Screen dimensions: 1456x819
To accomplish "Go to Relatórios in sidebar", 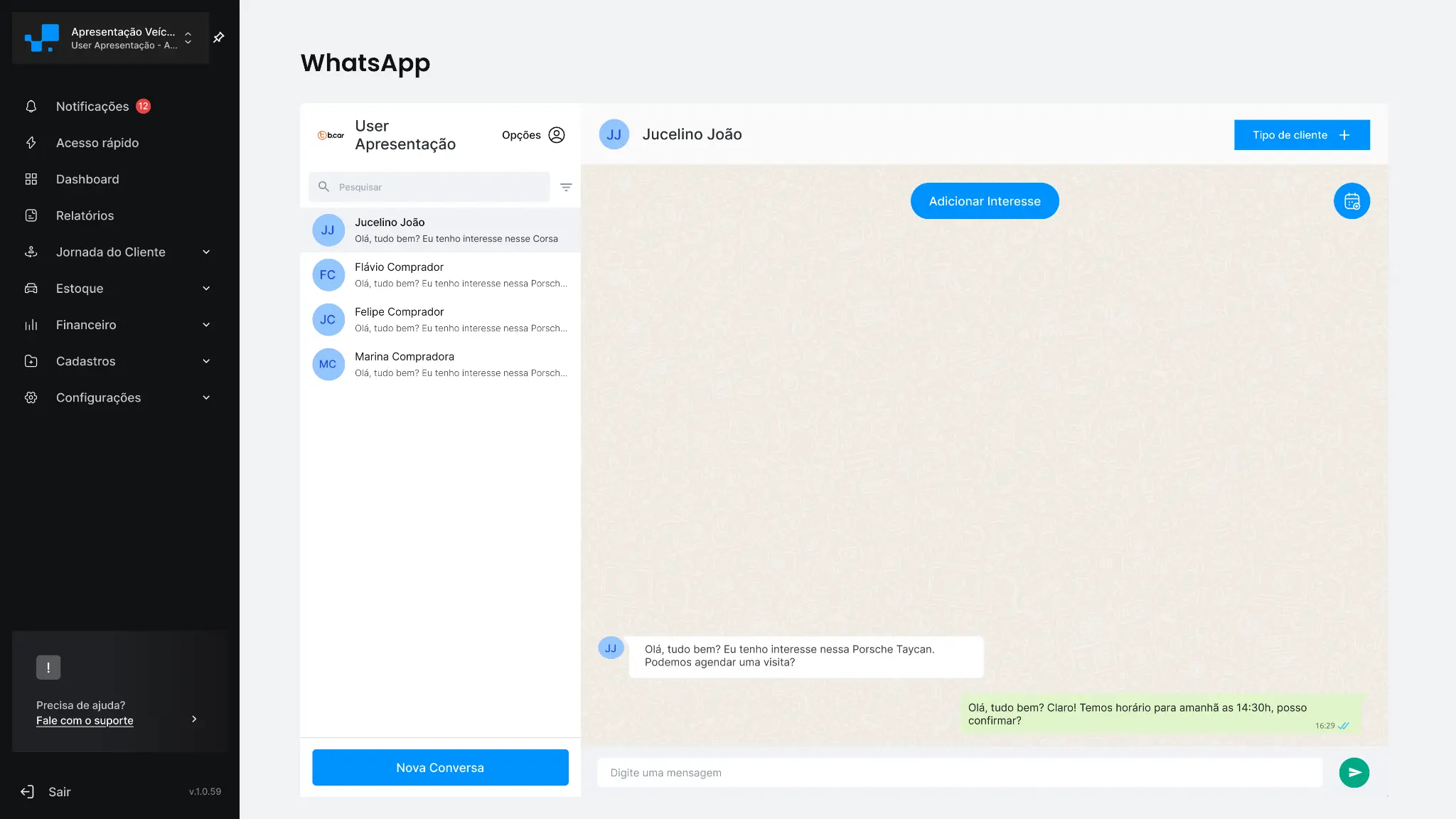I will point(85,215).
